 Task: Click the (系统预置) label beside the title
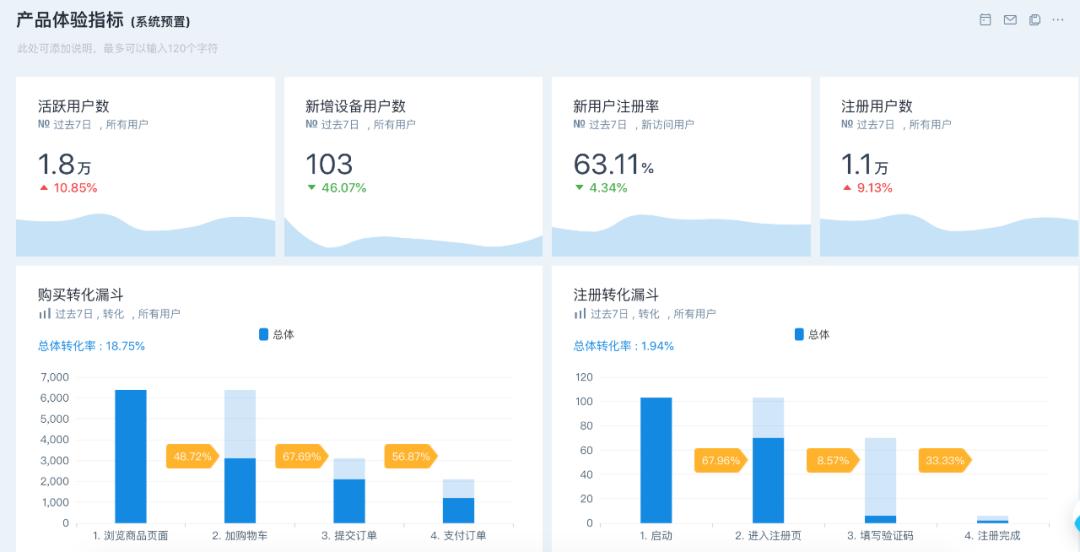[x=160, y=22]
